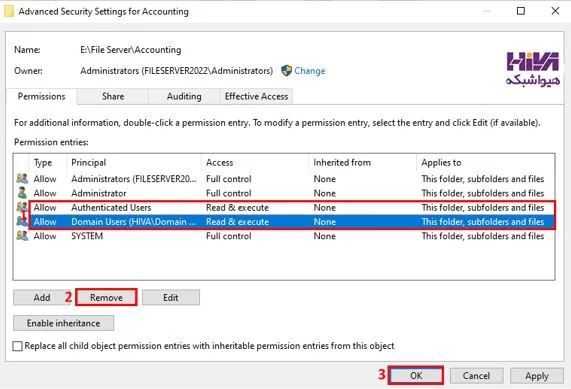Click Read & execute in Authenticated Users row
Screen dimensions: 571x389
point(237,208)
